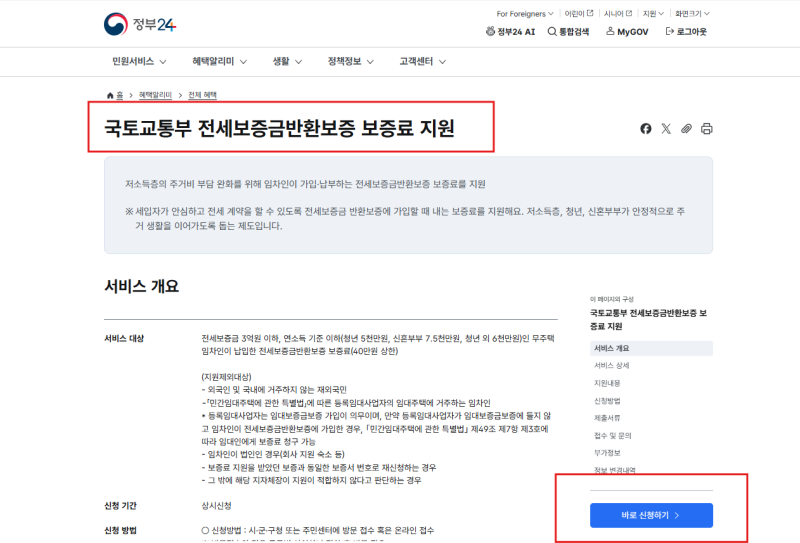Expand the 지원 dropdown

tap(653, 14)
